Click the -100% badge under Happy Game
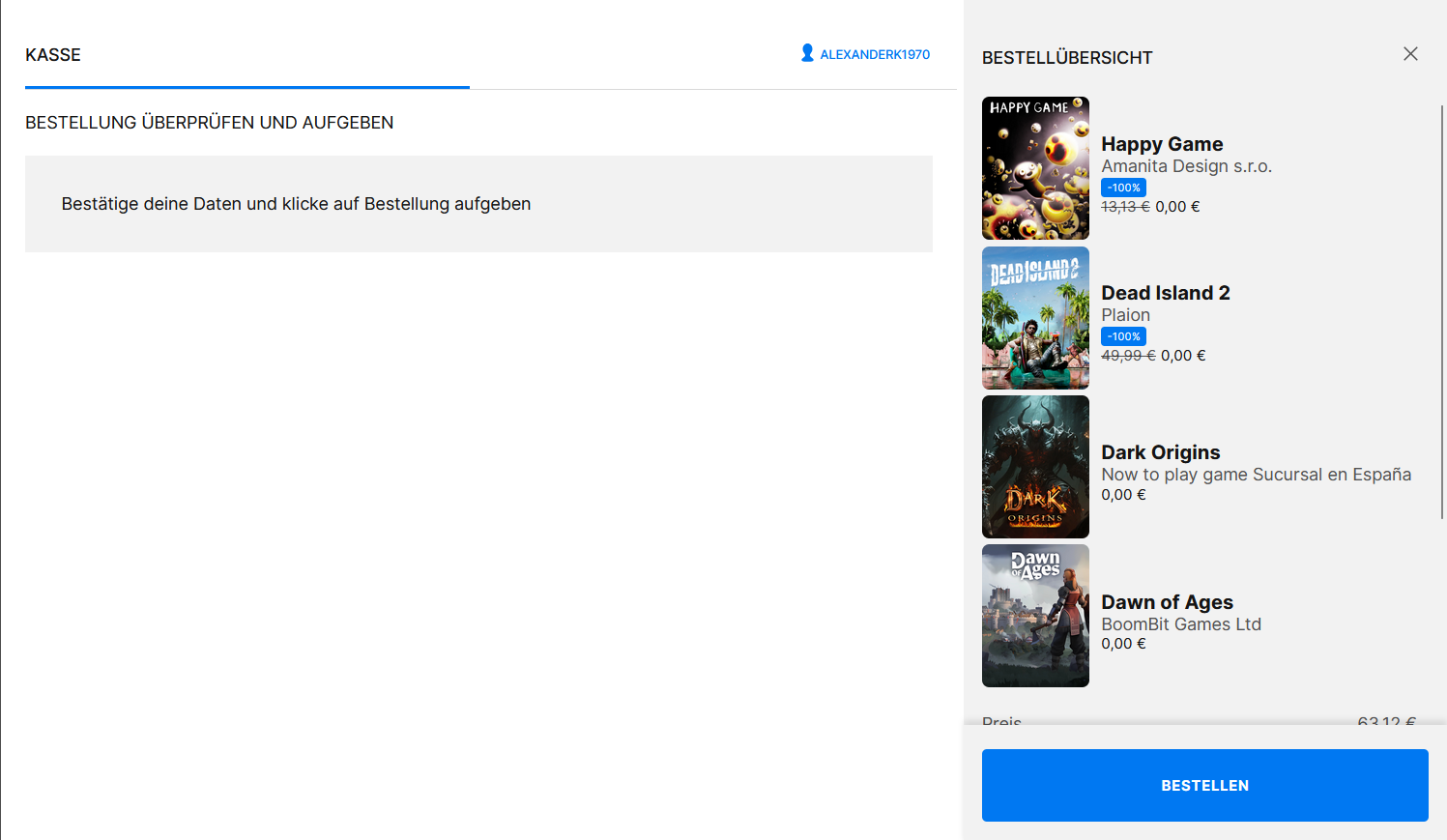Image resolution: width=1447 pixels, height=840 pixels. point(1123,188)
